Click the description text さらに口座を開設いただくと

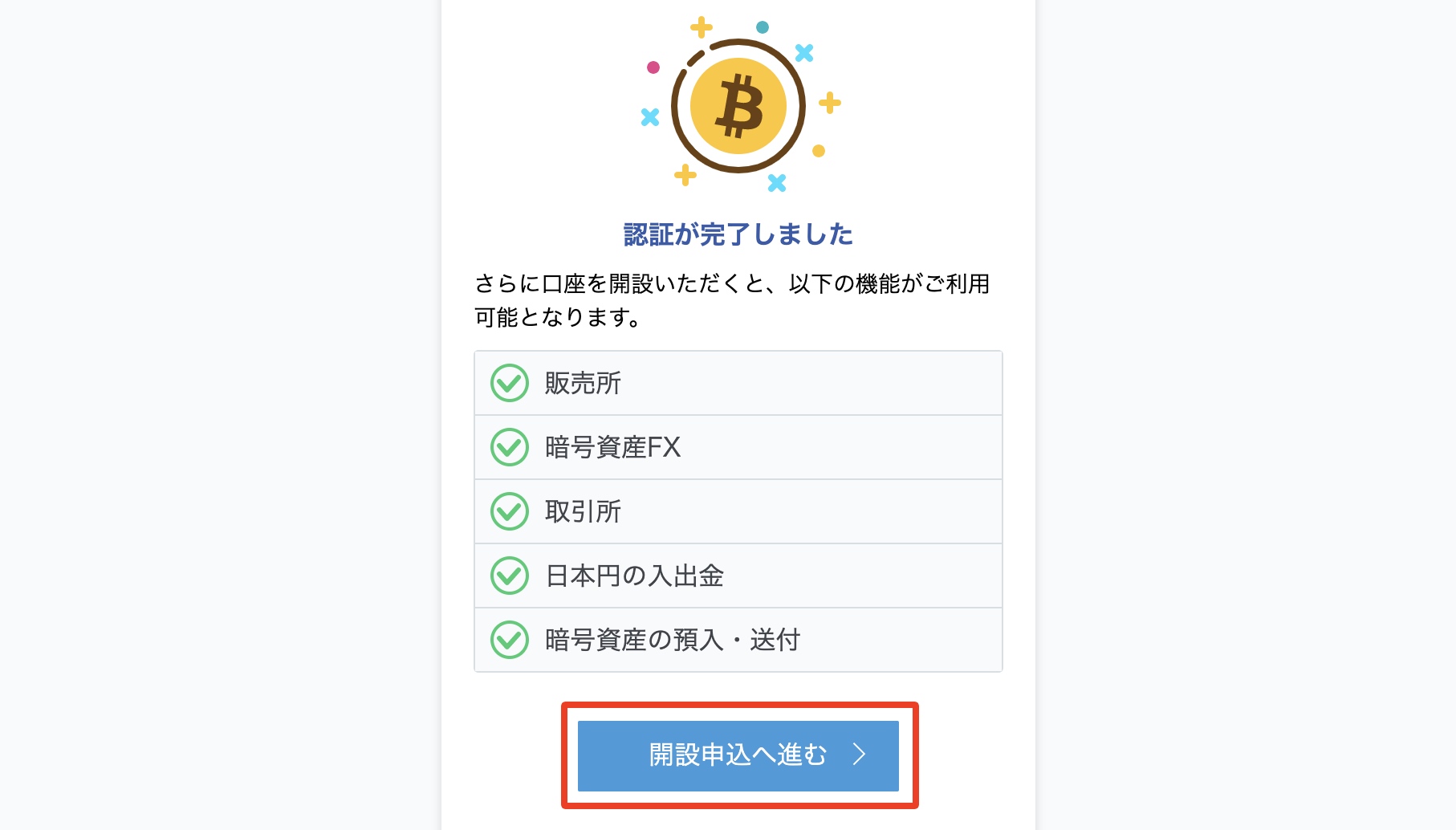pyautogui.click(x=620, y=283)
